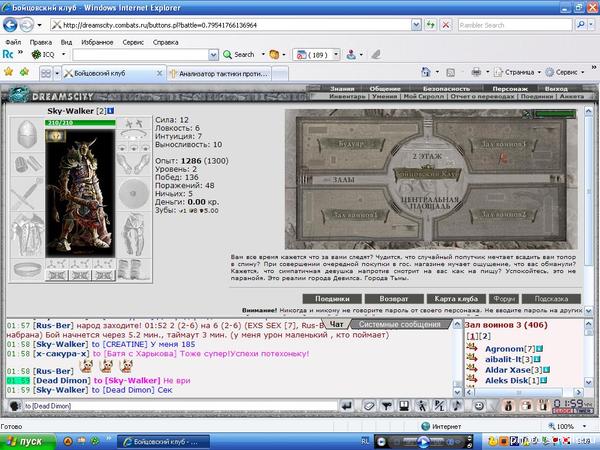Click the empty armor shirt slot
Screen dimensions: 600x450
(27, 235)
